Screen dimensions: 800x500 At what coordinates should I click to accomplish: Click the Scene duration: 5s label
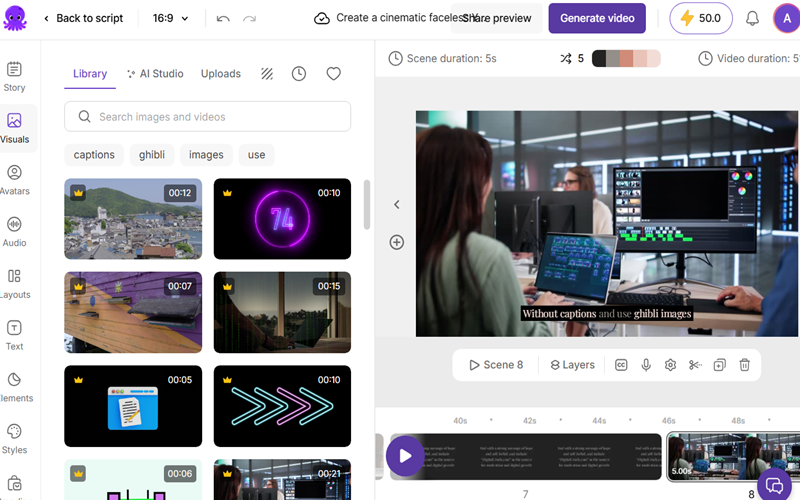pyautogui.click(x=443, y=59)
